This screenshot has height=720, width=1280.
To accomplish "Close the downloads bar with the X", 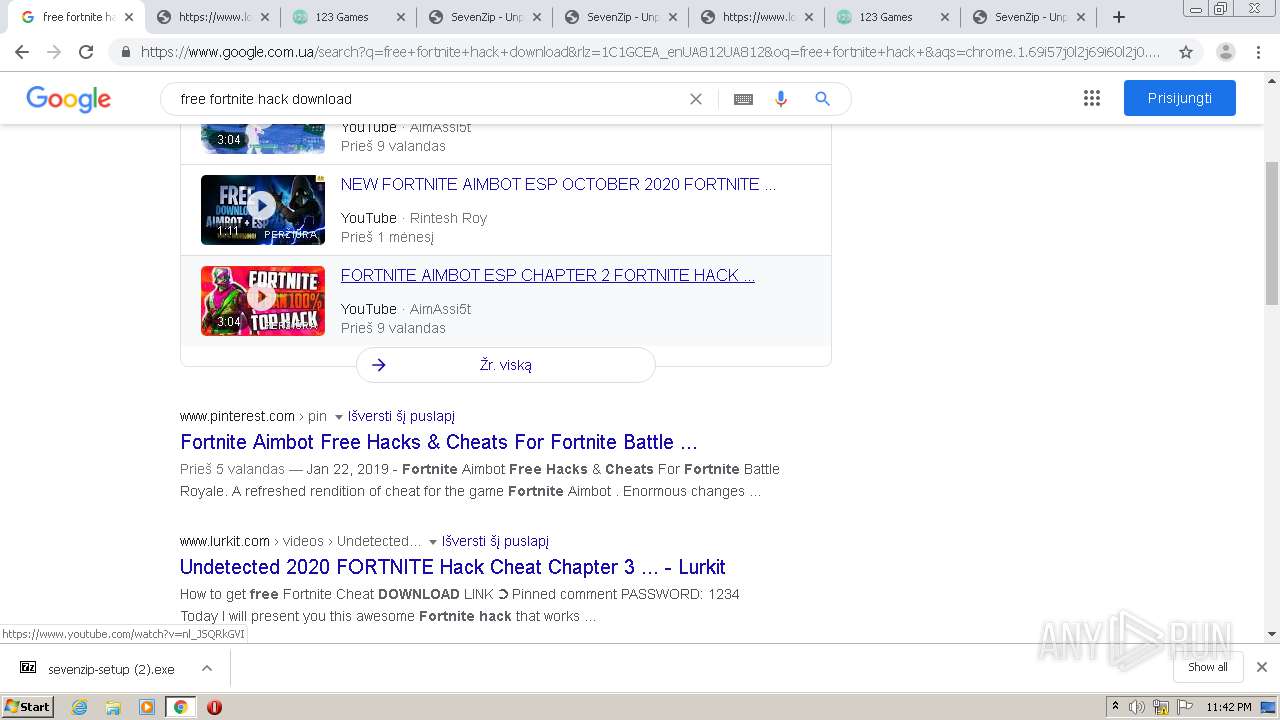I will (x=1261, y=667).
